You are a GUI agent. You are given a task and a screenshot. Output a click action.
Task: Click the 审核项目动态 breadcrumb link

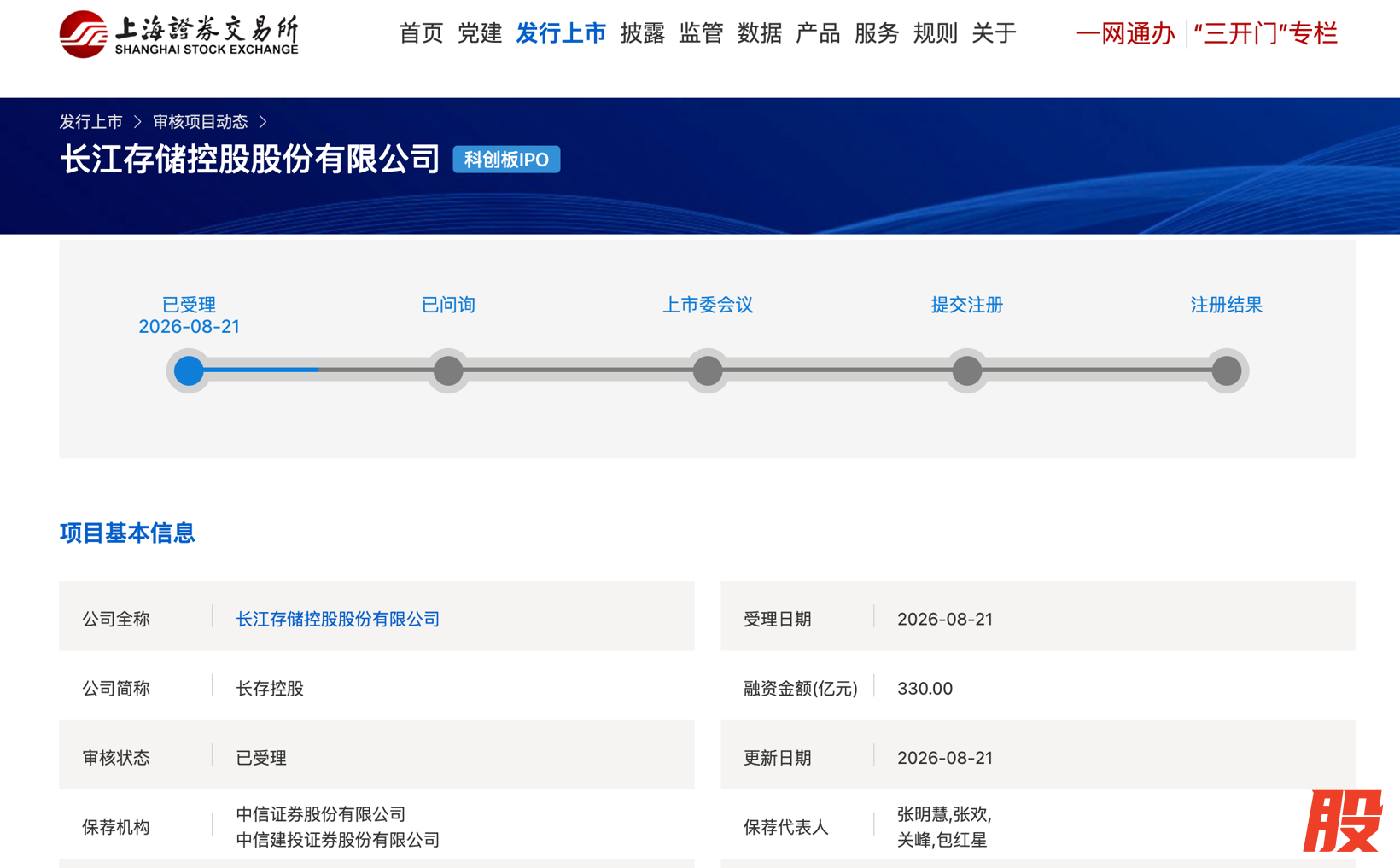click(200, 122)
